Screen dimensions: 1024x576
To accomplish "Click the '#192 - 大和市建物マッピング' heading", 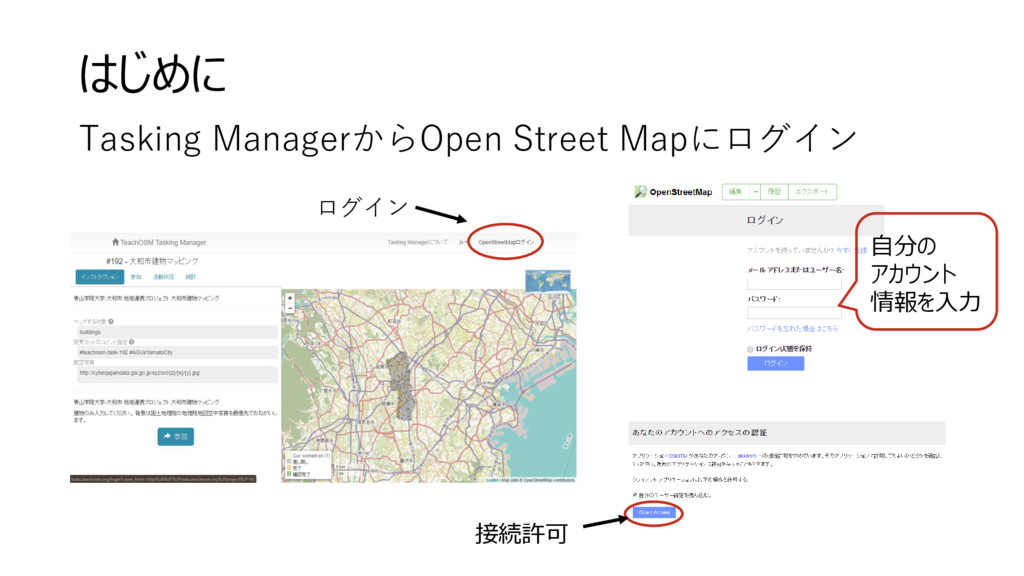I will coord(152,261).
